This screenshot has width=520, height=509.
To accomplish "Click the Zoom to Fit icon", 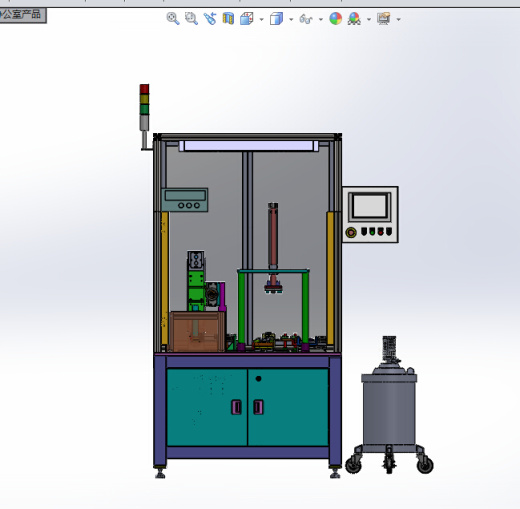I will (x=173, y=19).
